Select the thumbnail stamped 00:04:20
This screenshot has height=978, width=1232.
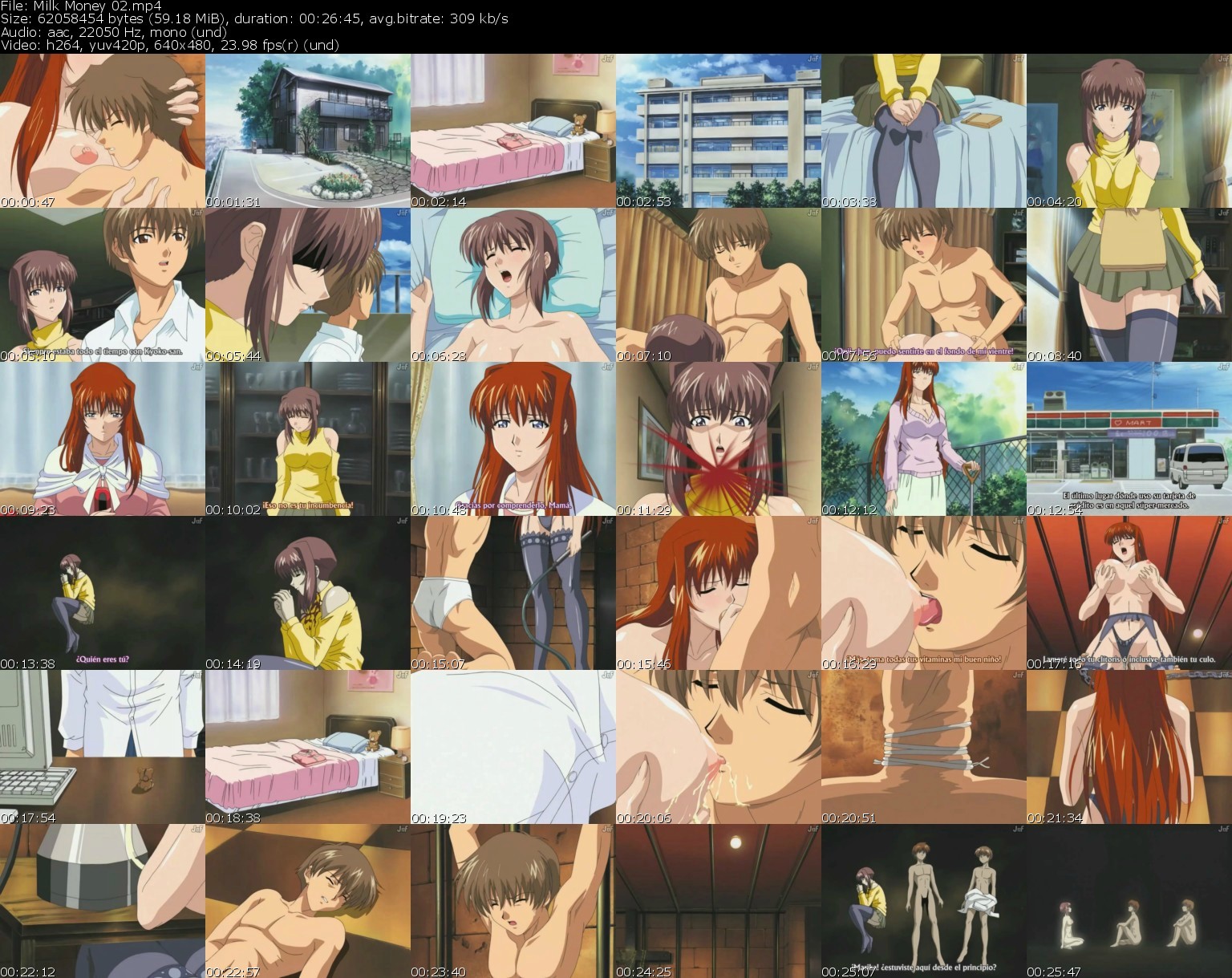click(1129, 131)
